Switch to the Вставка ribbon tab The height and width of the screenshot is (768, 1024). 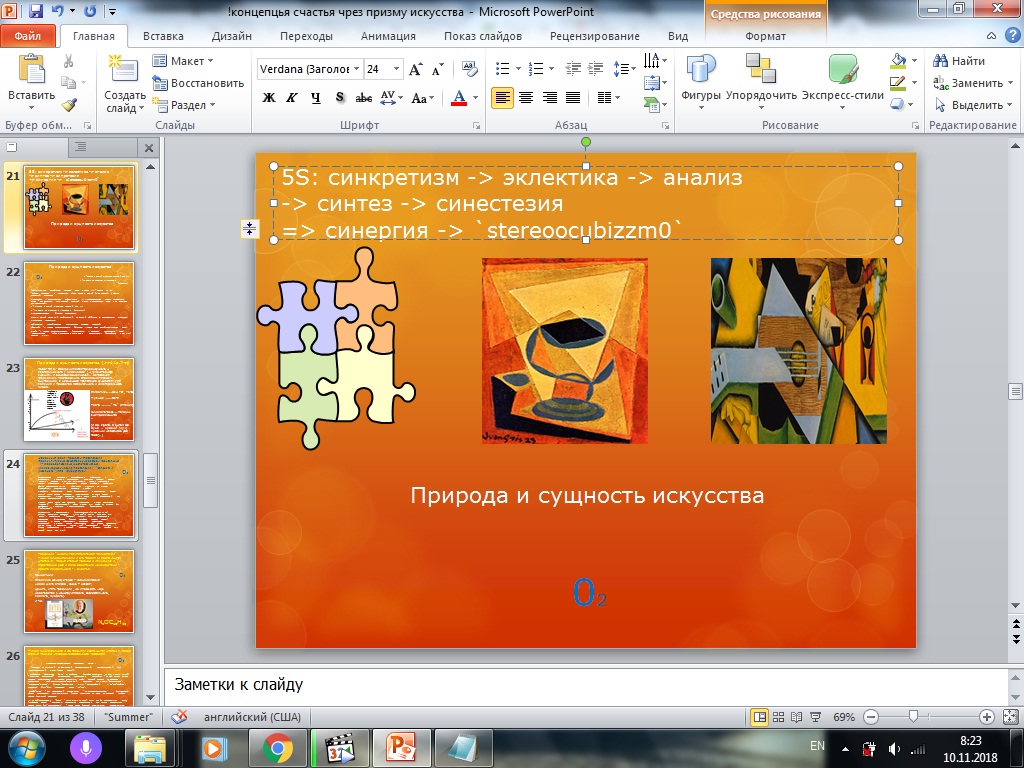(163, 36)
